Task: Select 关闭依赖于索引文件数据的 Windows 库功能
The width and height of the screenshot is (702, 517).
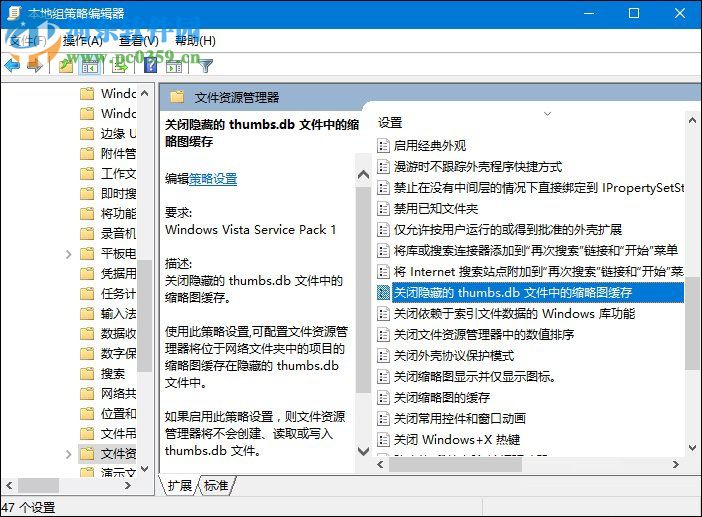Action: tap(514, 314)
